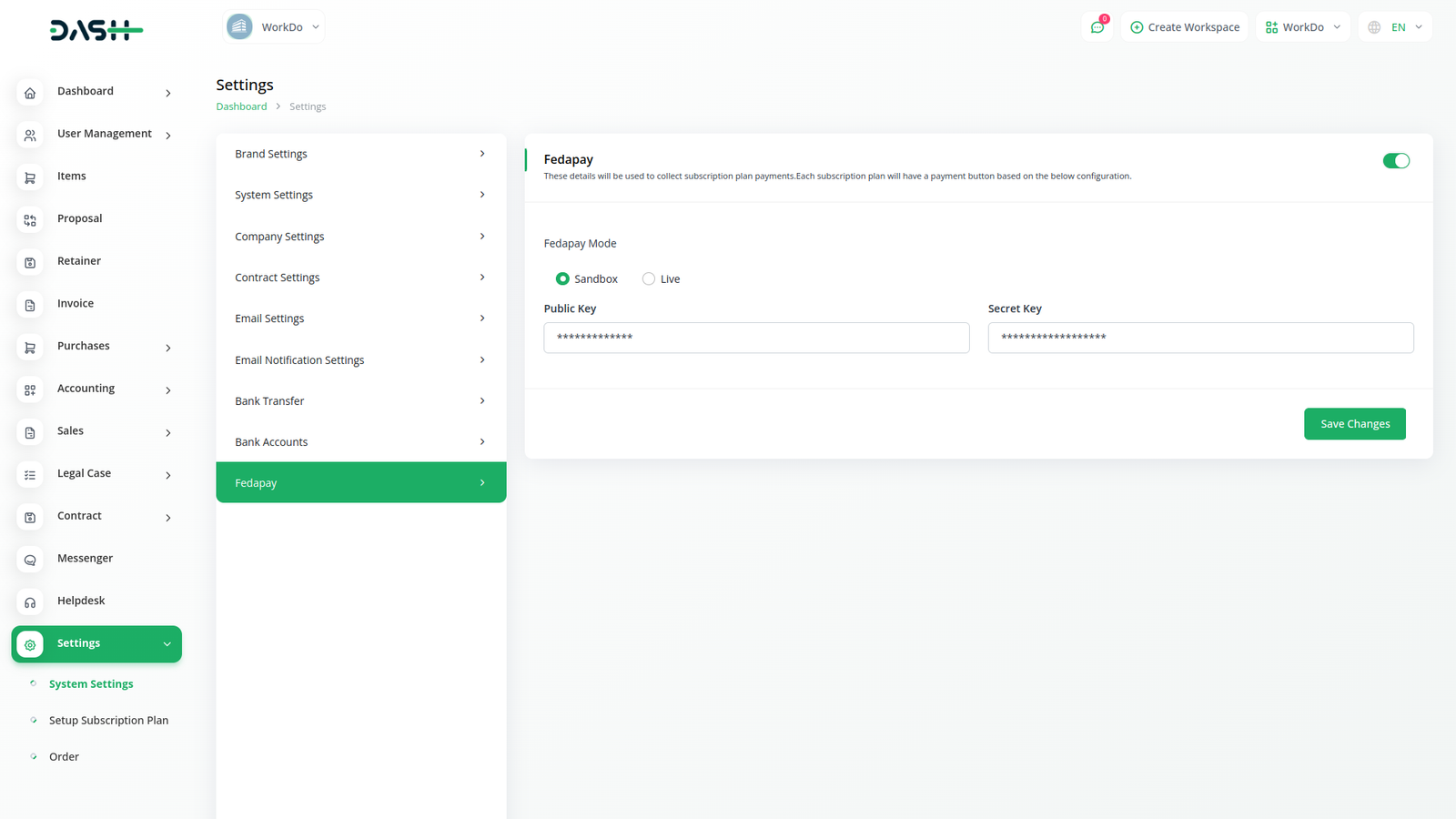Click the DASH logo

click(x=96, y=31)
